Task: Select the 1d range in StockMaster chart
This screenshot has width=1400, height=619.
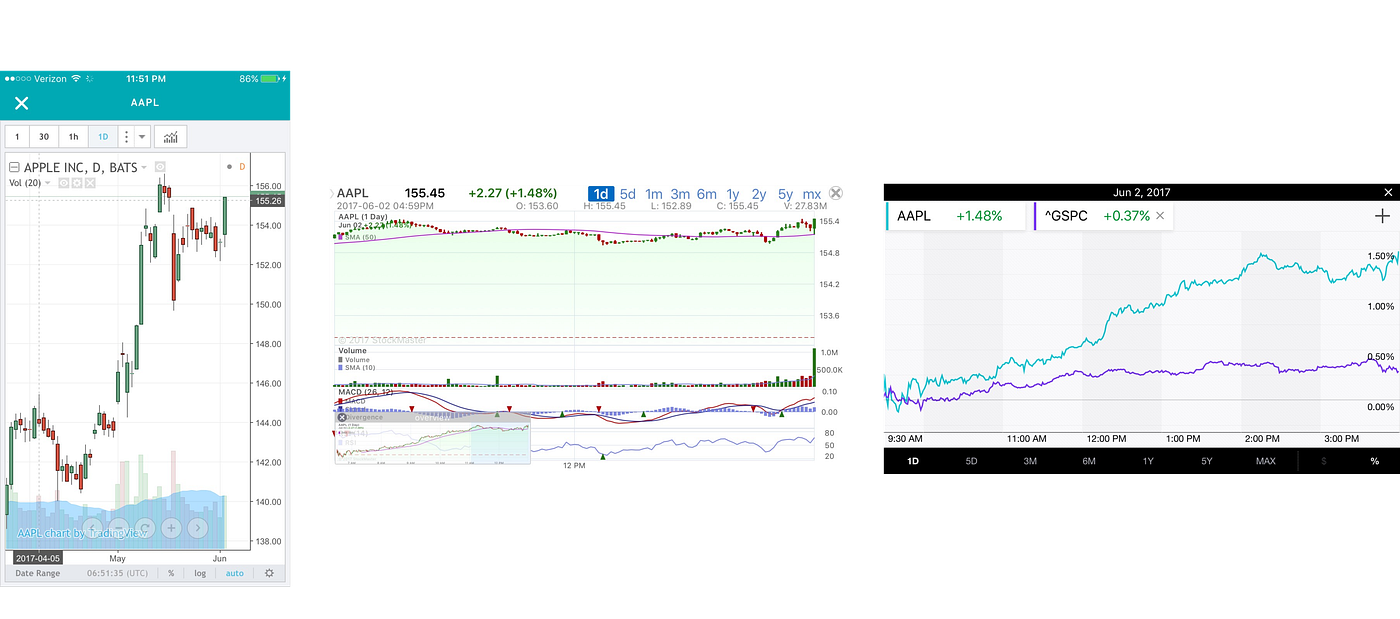Action: (601, 194)
